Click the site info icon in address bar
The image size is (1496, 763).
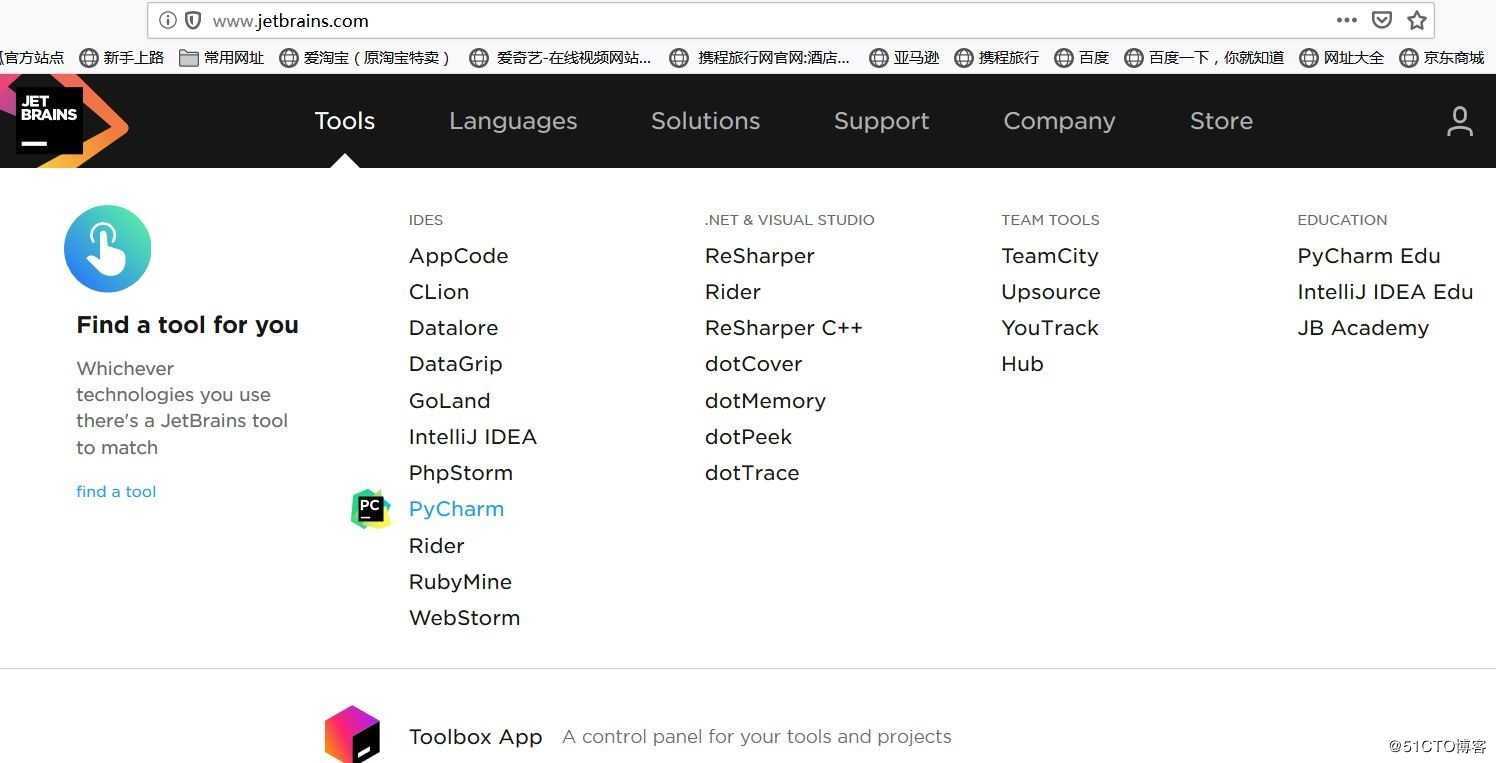click(x=168, y=20)
